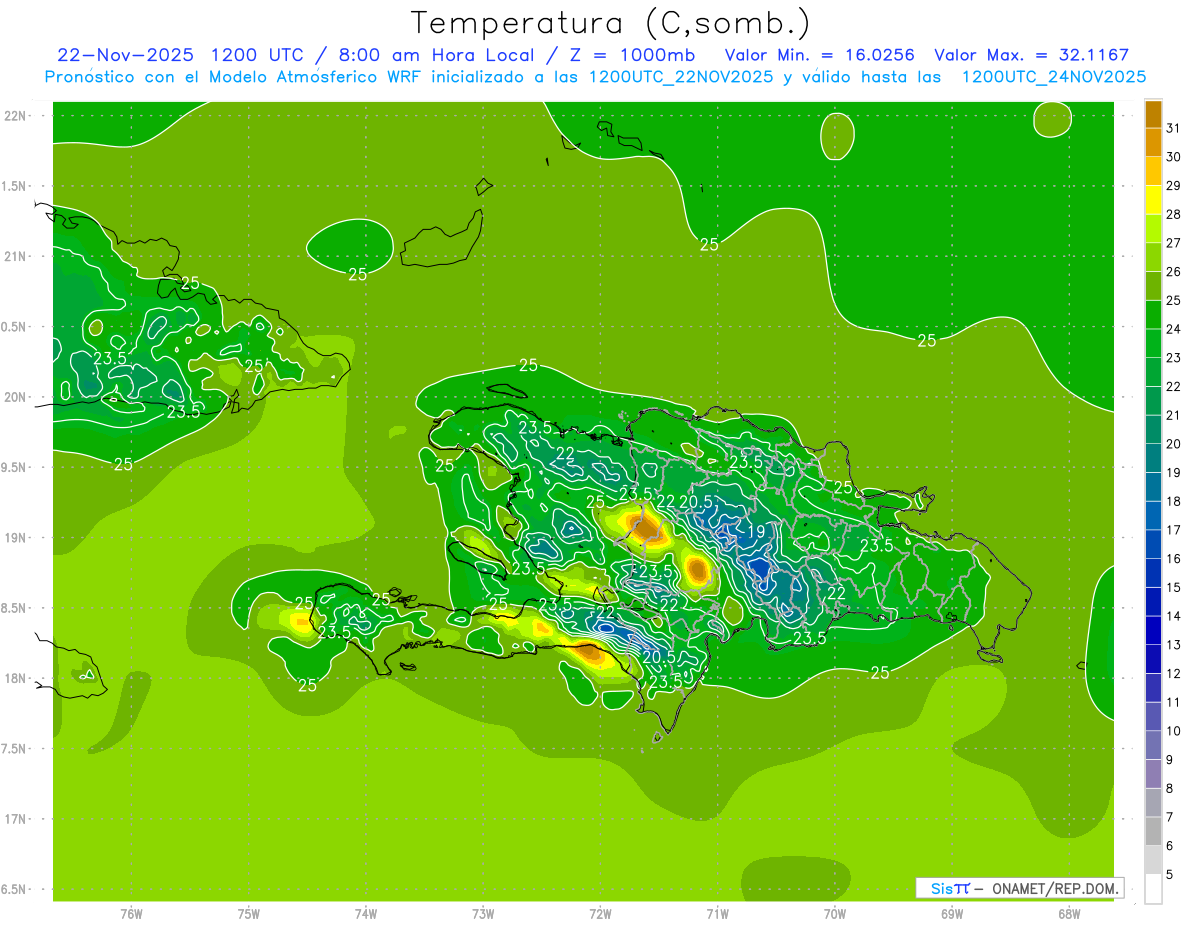The width and height of the screenshot is (1200, 927).
Task: Click the '71W' longitude axis label
Action: pos(717,914)
